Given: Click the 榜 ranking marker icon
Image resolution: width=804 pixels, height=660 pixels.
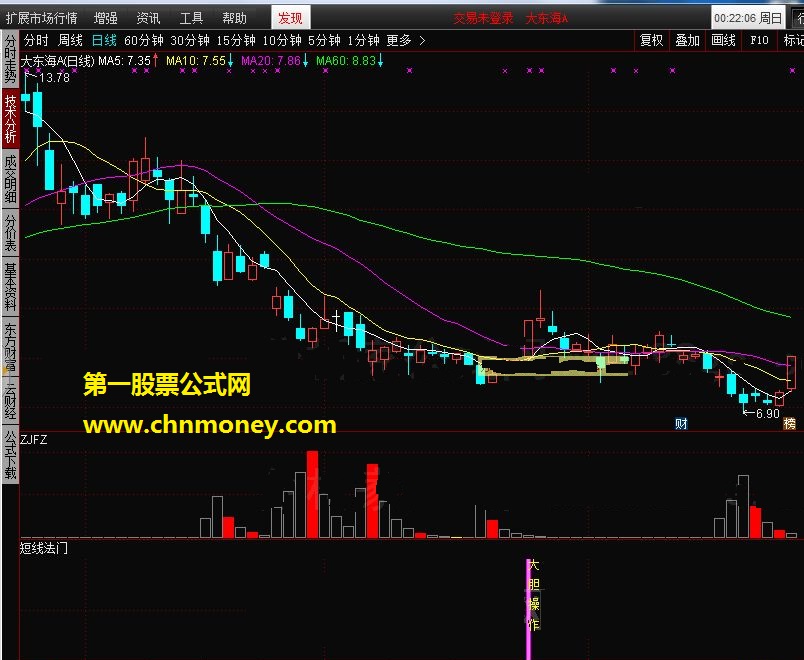Looking at the screenshot, I should pyautogui.click(x=790, y=424).
